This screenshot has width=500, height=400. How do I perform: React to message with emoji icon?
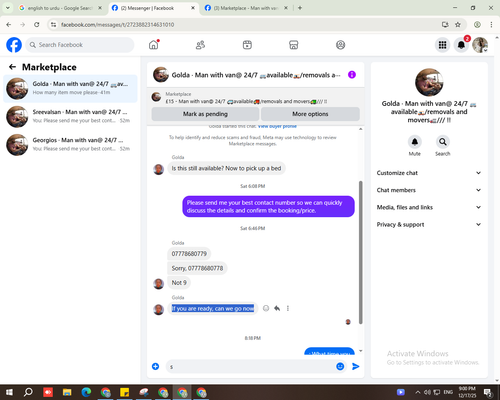(x=266, y=308)
